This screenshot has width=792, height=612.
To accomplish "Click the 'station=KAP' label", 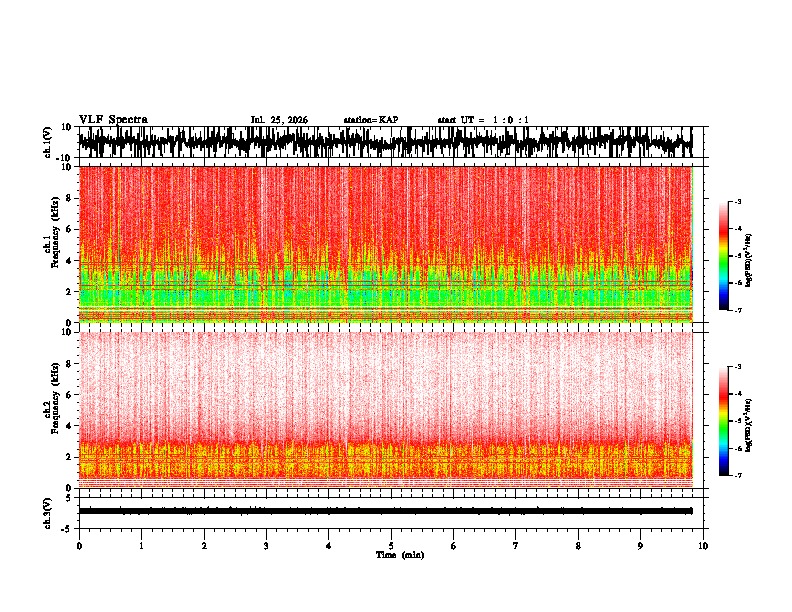I will coord(371,120).
